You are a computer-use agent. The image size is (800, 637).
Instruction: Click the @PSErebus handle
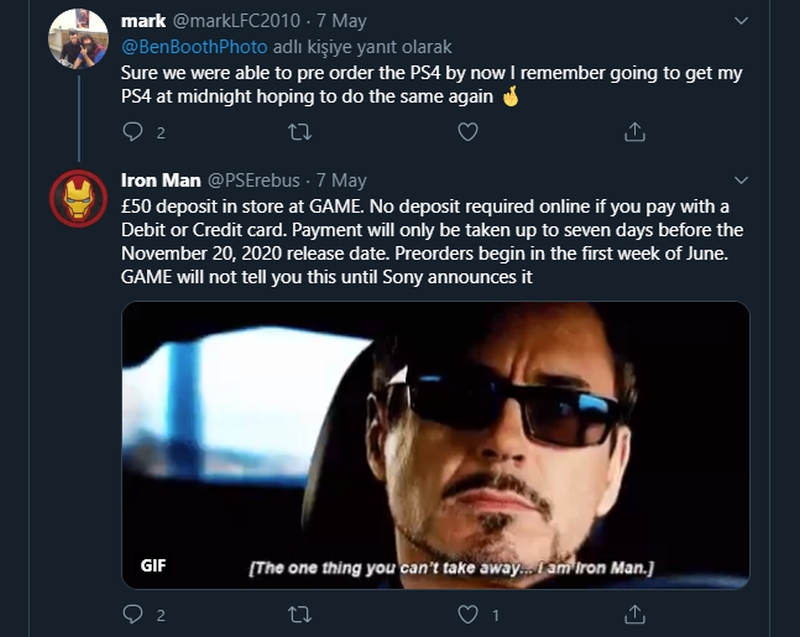point(254,181)
